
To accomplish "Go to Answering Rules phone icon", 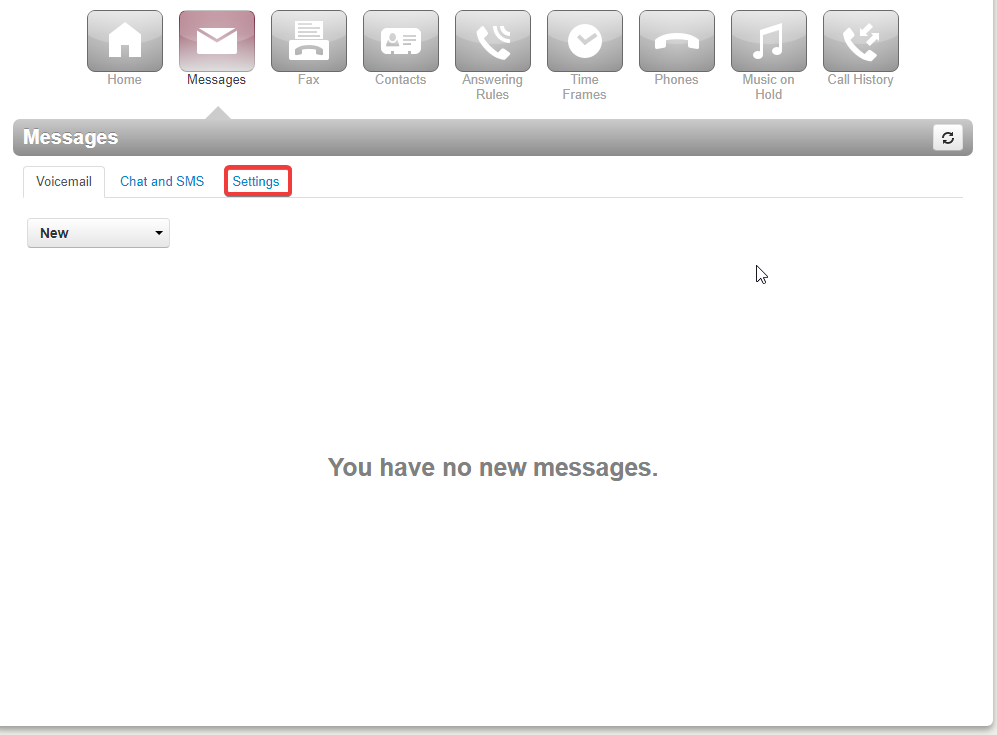I will tap(492, 41).
